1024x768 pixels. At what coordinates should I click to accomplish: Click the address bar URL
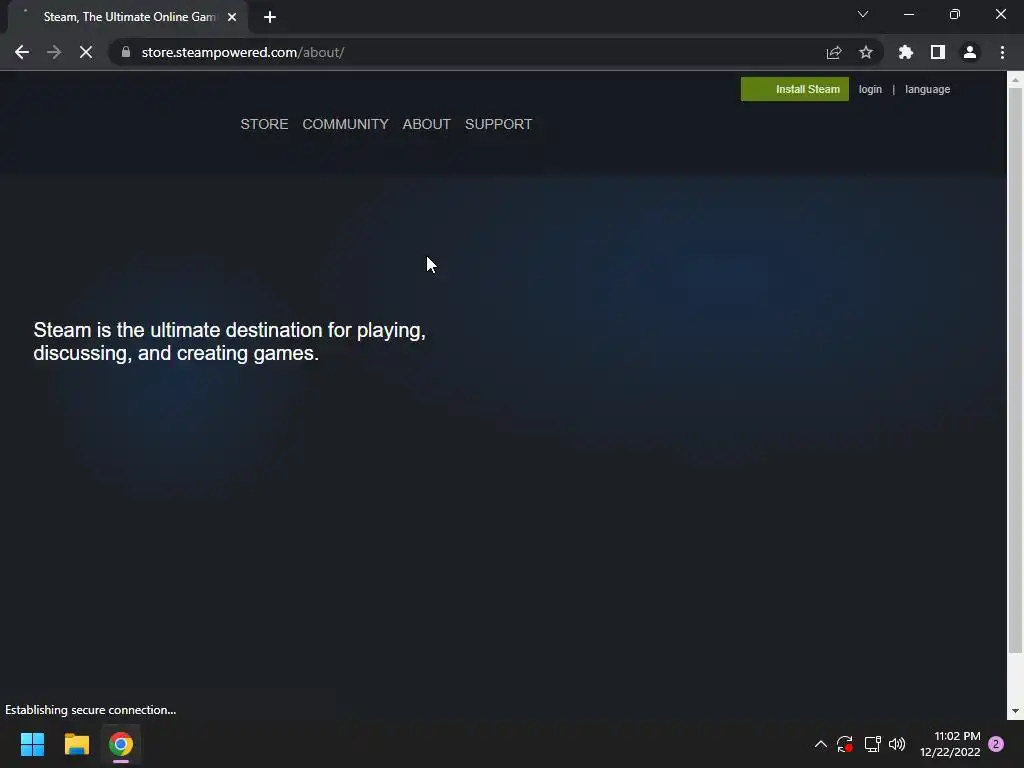point(243,52)
